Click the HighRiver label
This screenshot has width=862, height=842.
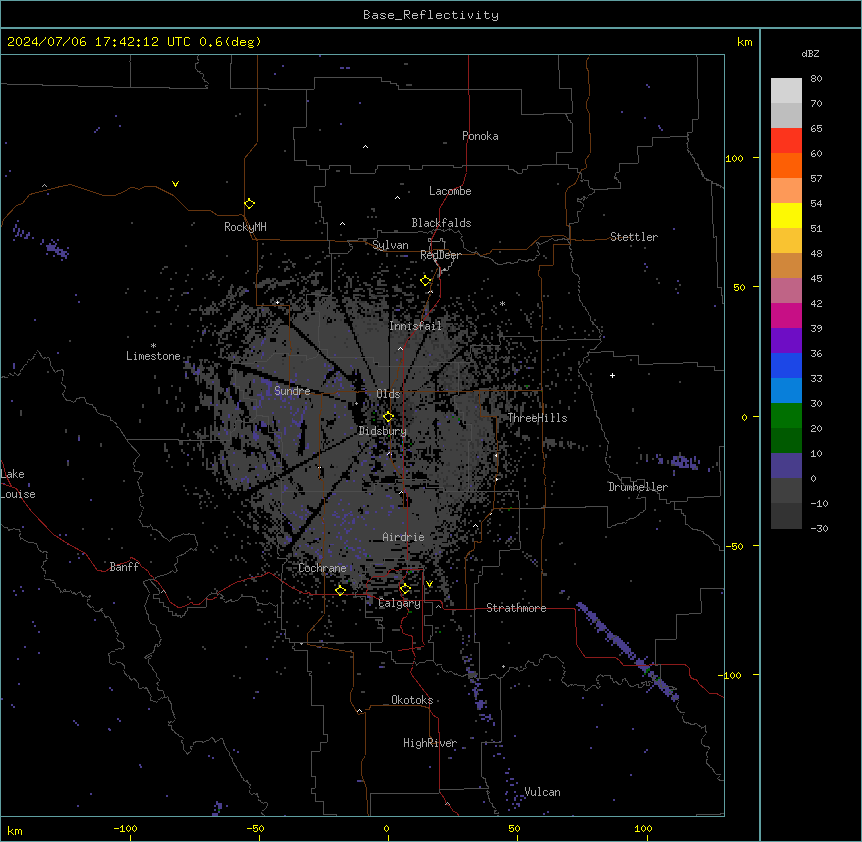click(430, 743)
